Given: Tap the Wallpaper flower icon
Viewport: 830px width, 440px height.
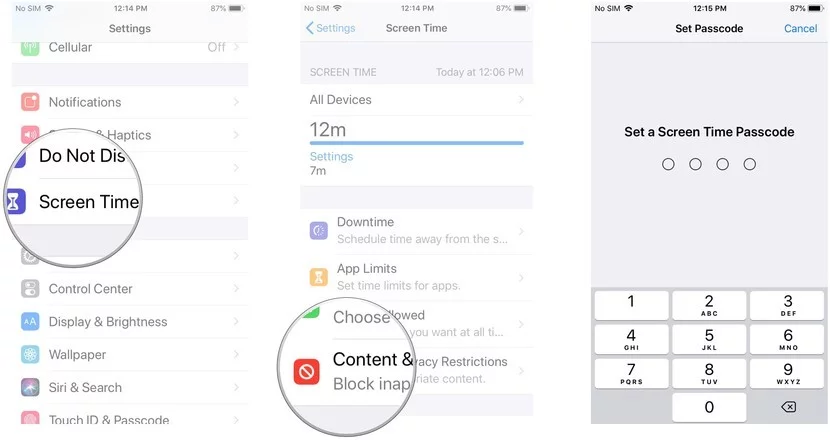Looking at the screenshot, I should pyautogui.click(x=30, y=354).
